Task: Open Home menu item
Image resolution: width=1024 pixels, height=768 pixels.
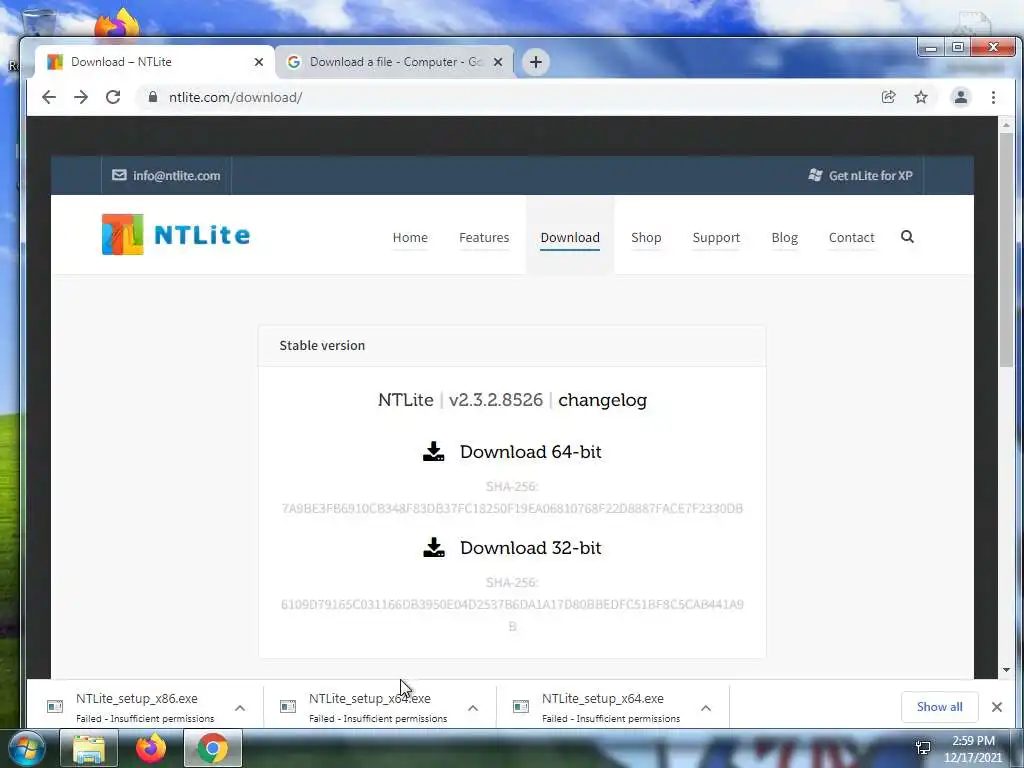Action: point(410,238)
